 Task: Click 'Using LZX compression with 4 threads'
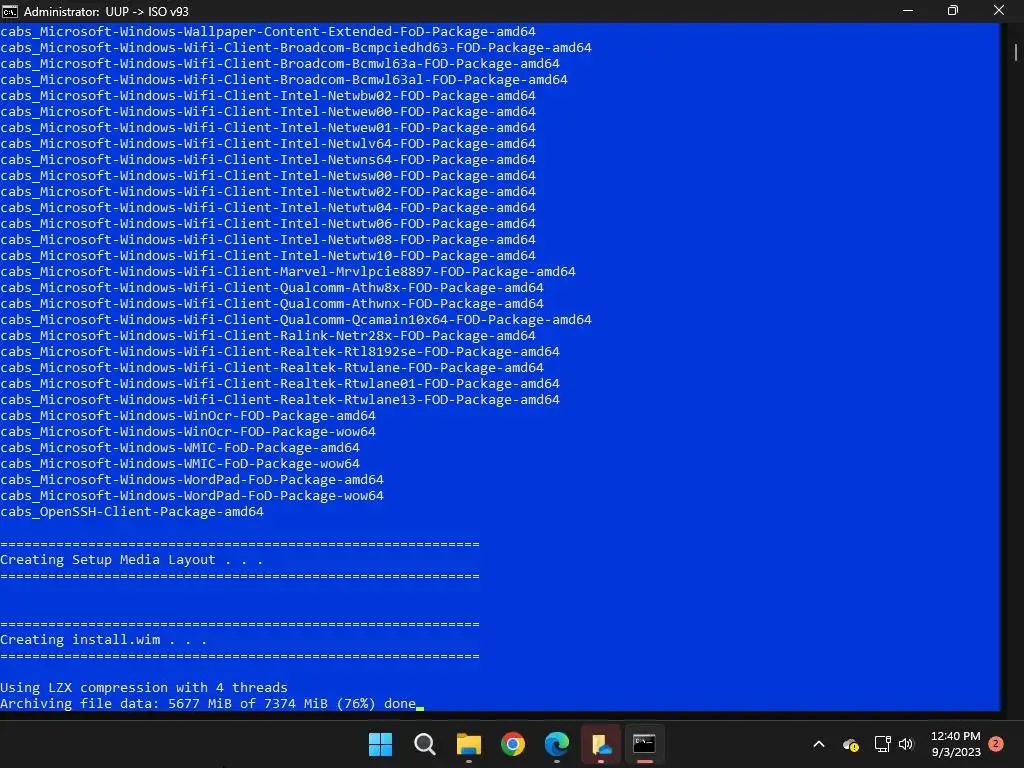[144, 688]
